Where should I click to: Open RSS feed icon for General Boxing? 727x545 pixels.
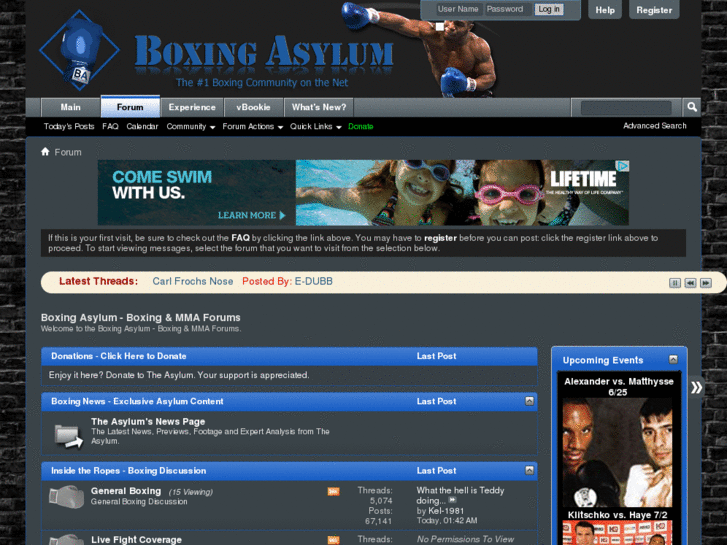pos(333,491)
